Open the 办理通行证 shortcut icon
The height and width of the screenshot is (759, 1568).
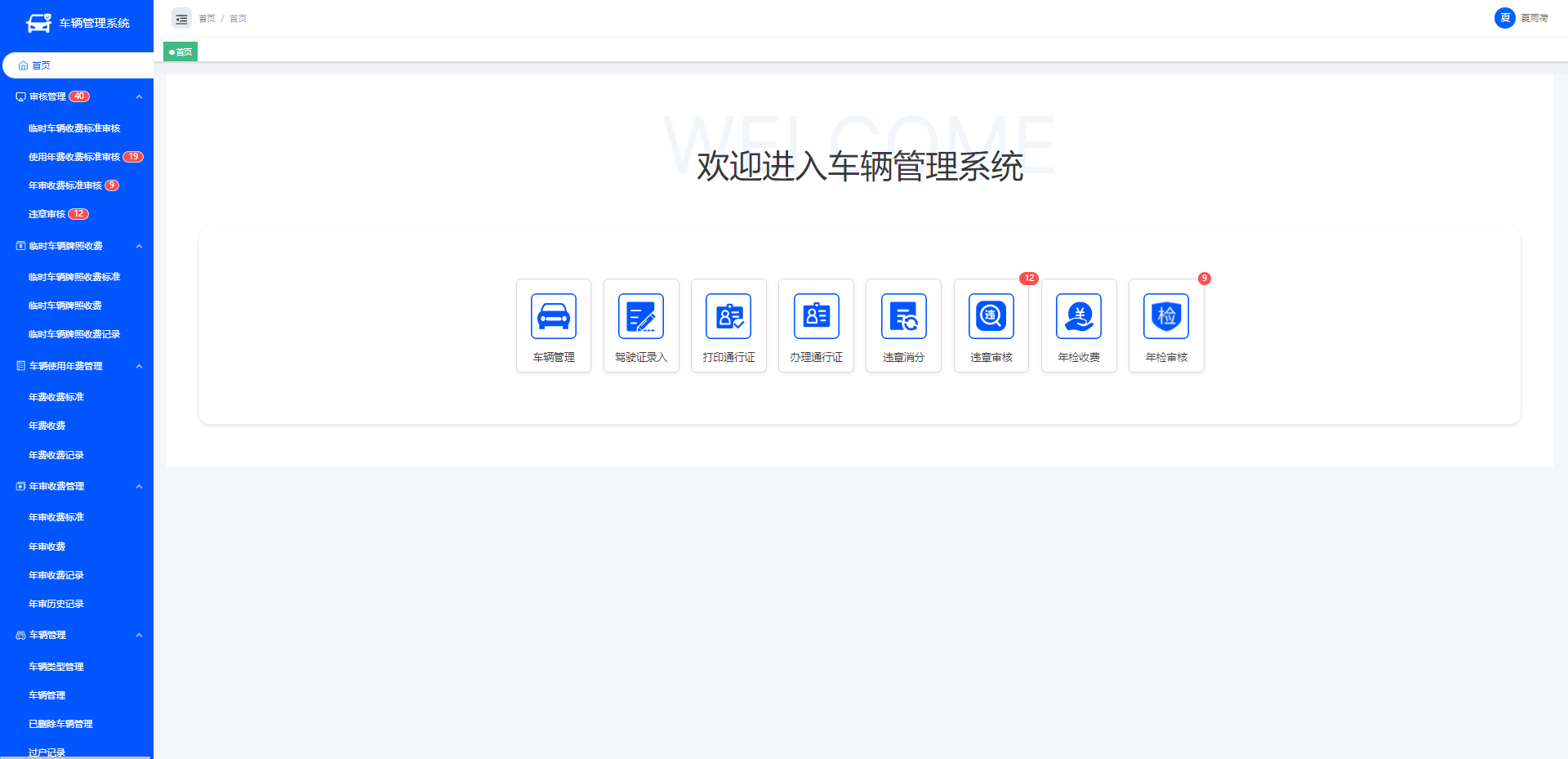817,316
